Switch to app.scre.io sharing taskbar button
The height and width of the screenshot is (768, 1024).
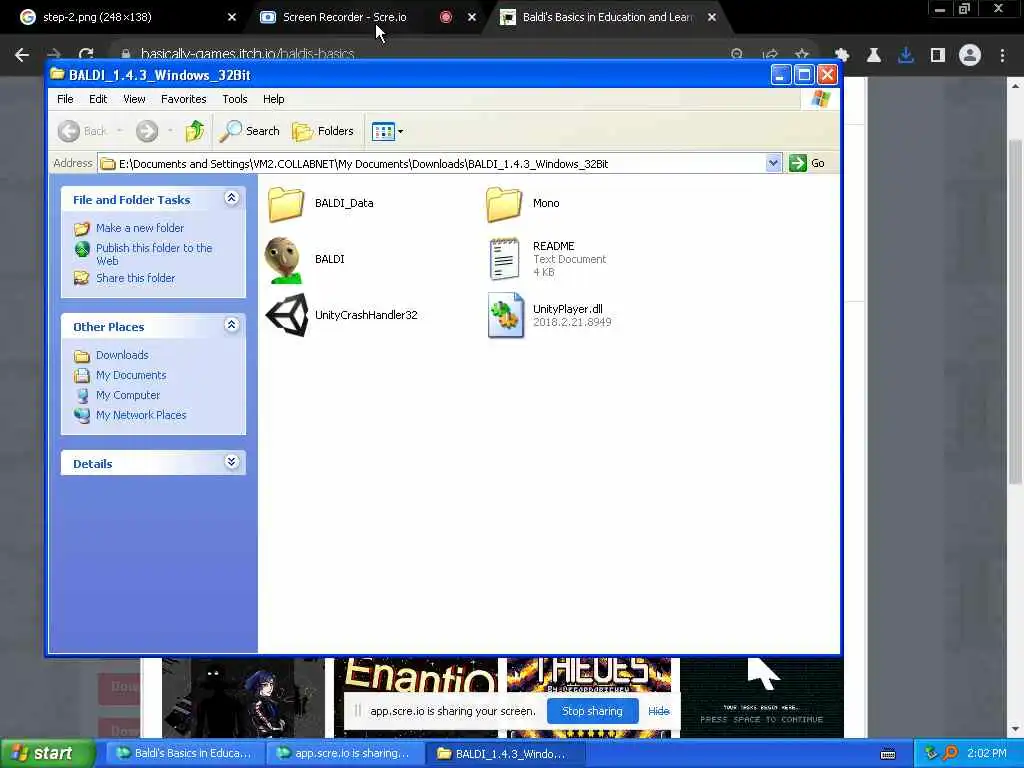[344, 754]
